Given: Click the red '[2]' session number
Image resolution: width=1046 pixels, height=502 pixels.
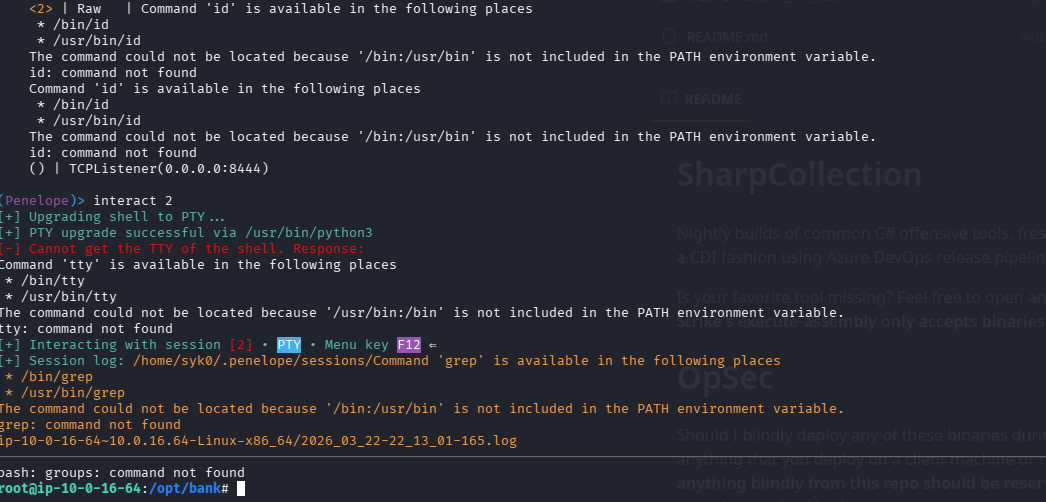Looking at the screenshot, I should click(241, 345).
